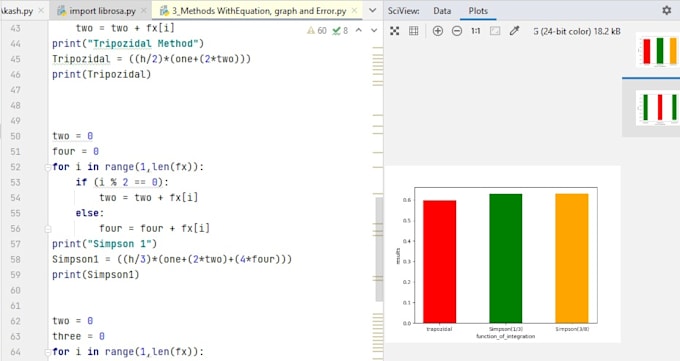This screenshot has width=680, height=361.
Task: Close the import librosa.py tab
Action: click(144, 10)
